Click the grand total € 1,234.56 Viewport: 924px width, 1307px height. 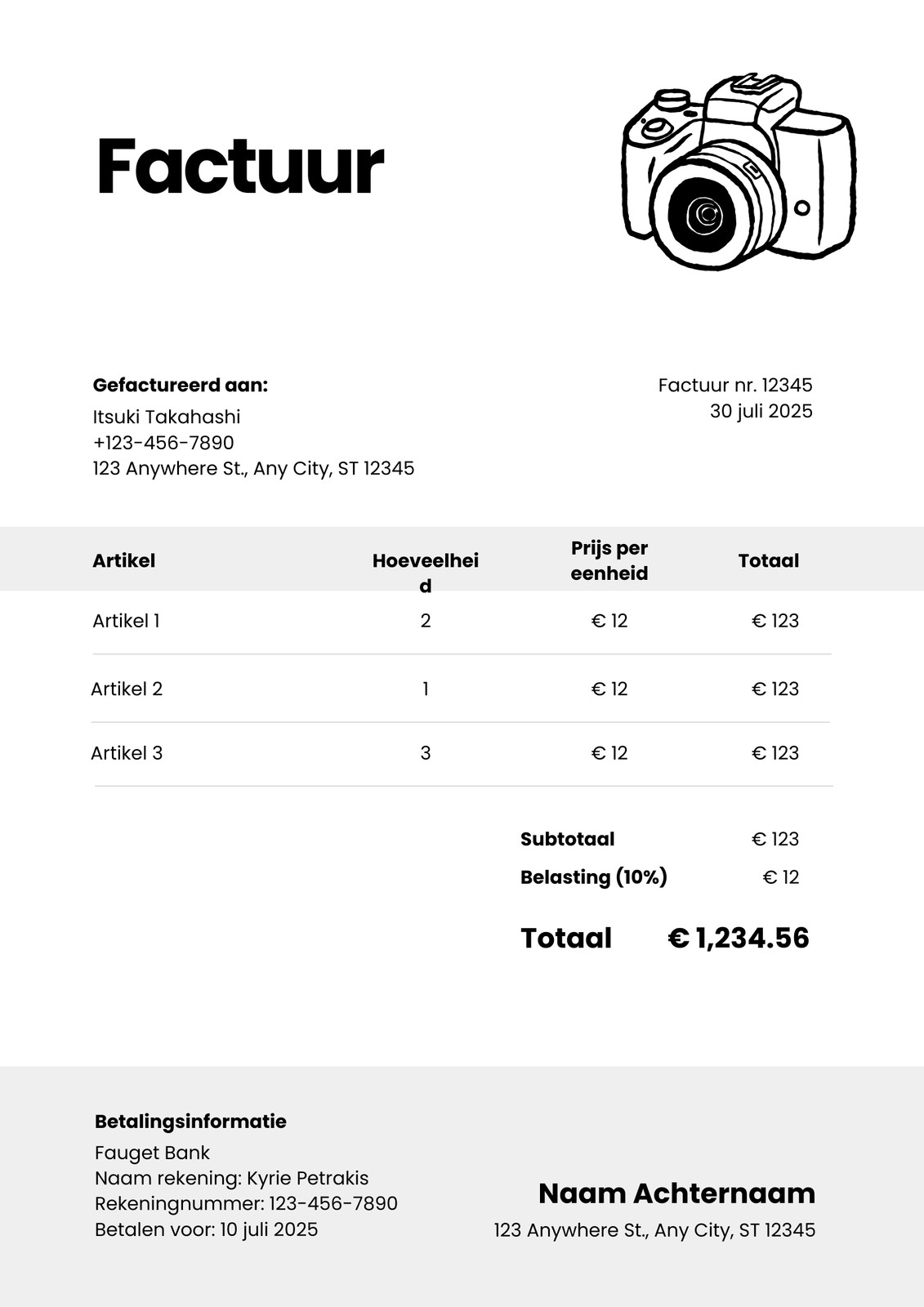pos(739,938)
